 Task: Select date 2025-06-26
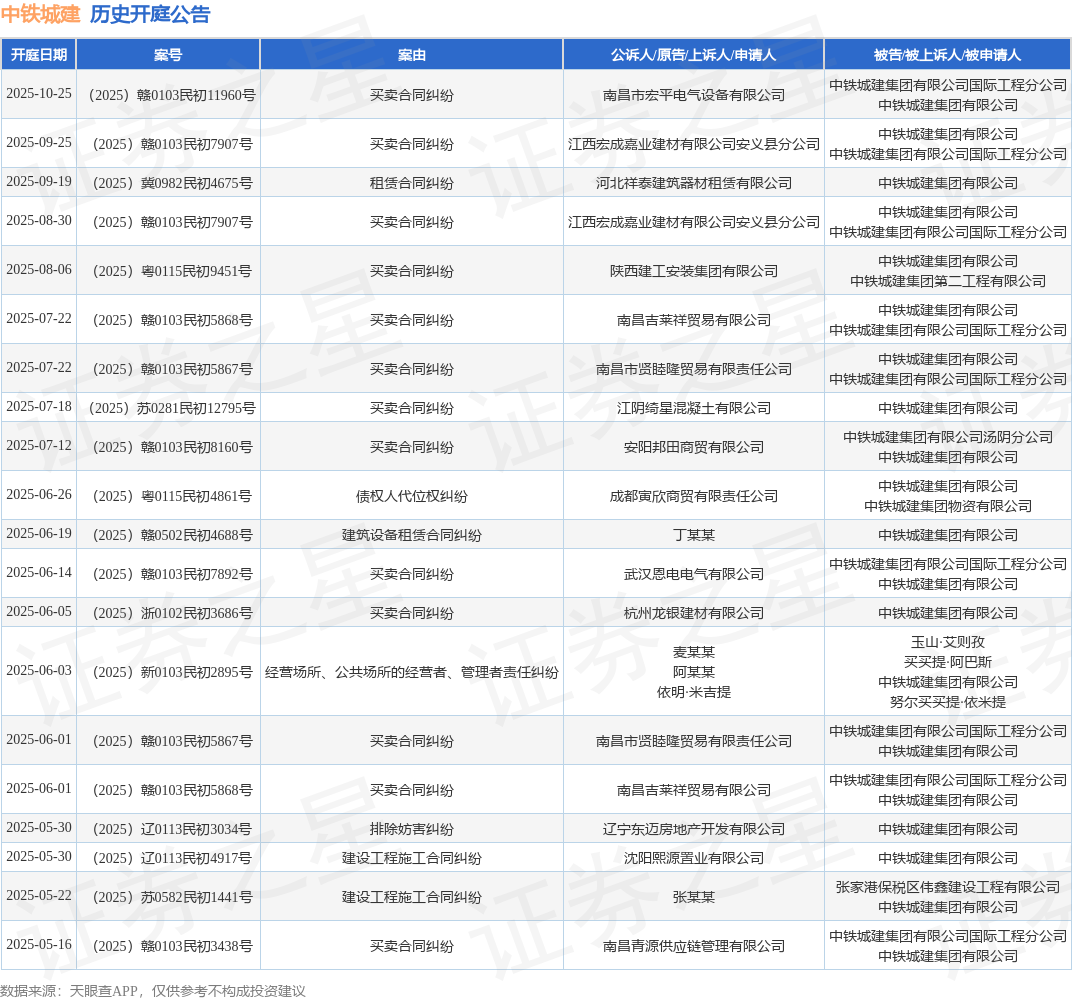[39, 495]
